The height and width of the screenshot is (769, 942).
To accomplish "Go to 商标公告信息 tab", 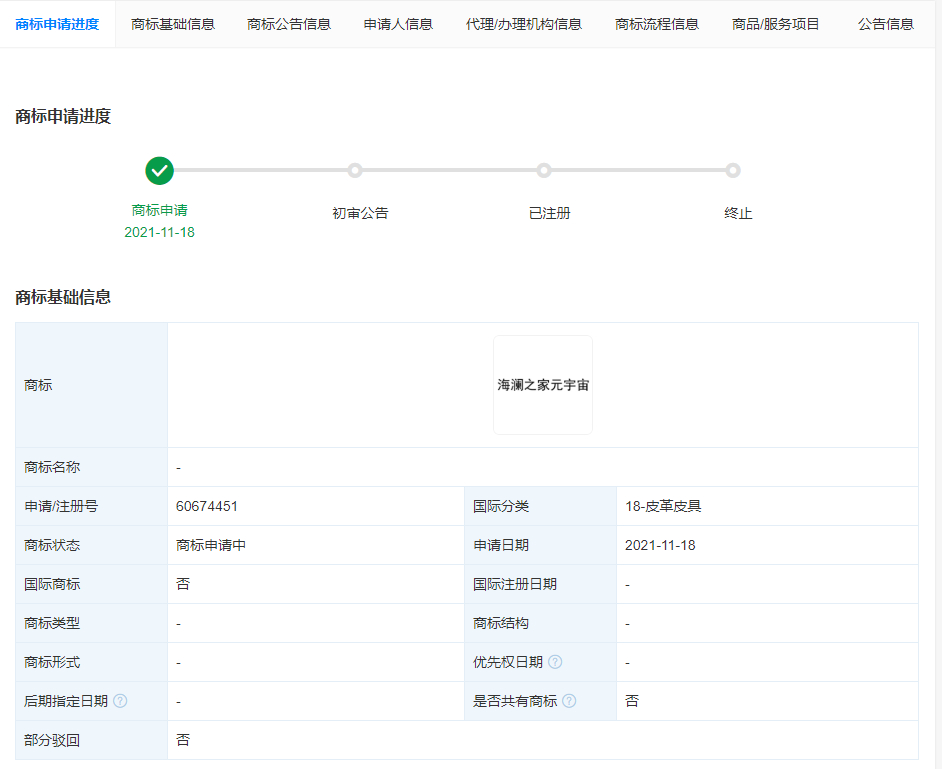I will coord(289,24).
